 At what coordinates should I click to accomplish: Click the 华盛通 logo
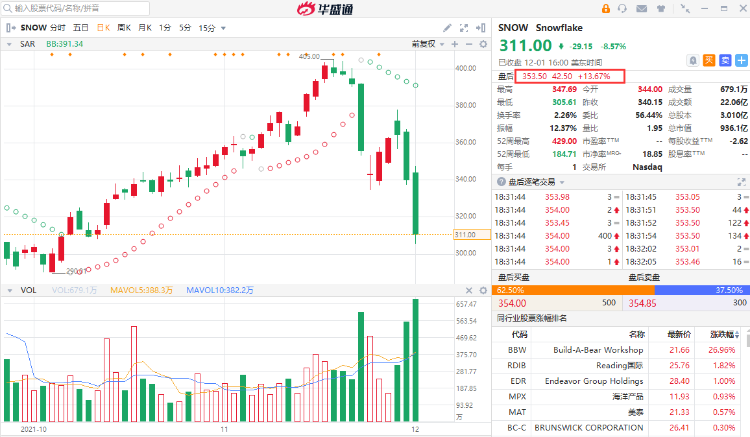(324, 8)
